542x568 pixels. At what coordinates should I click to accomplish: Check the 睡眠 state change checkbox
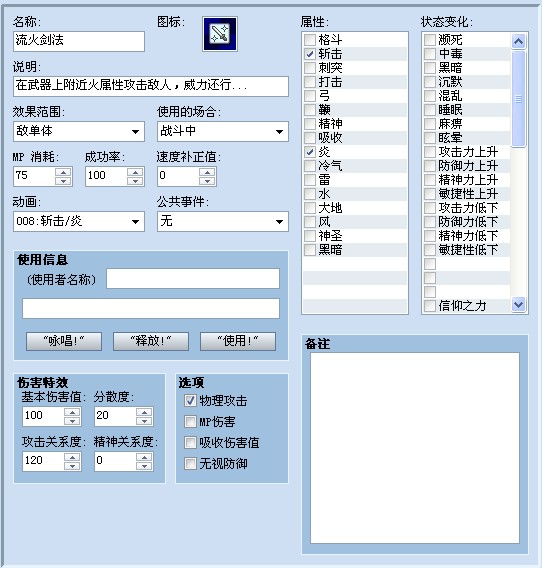pos(430,110)
